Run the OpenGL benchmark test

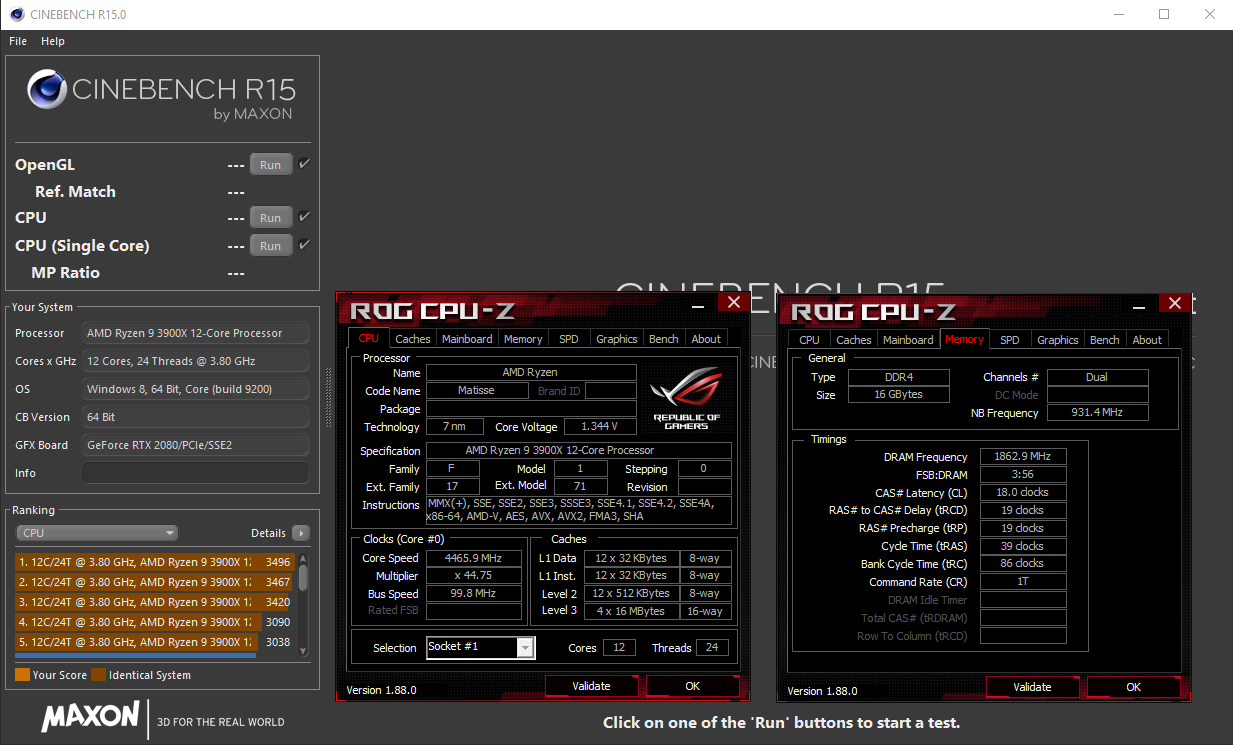coord(271,165)
